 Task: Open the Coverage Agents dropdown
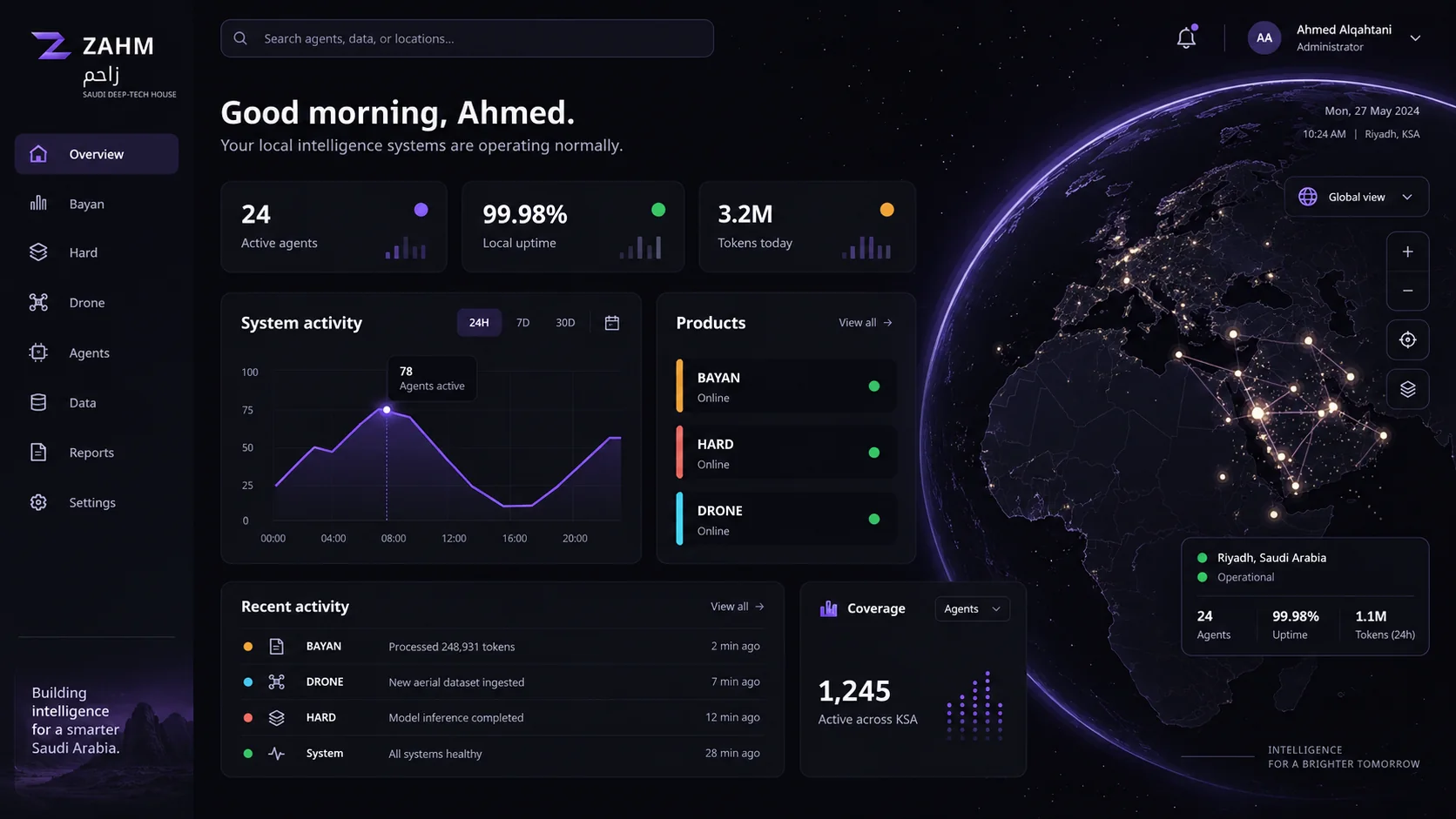972,609
